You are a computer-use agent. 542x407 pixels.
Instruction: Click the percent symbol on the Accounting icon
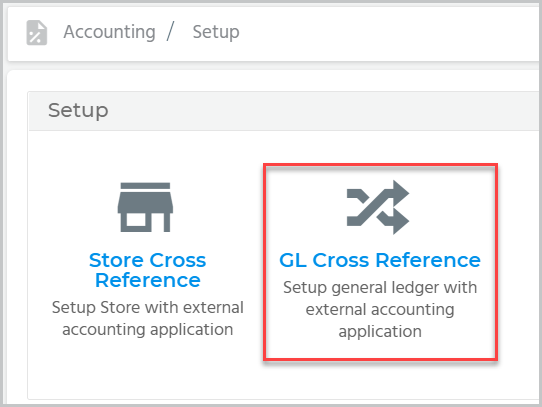coord(35,37)
